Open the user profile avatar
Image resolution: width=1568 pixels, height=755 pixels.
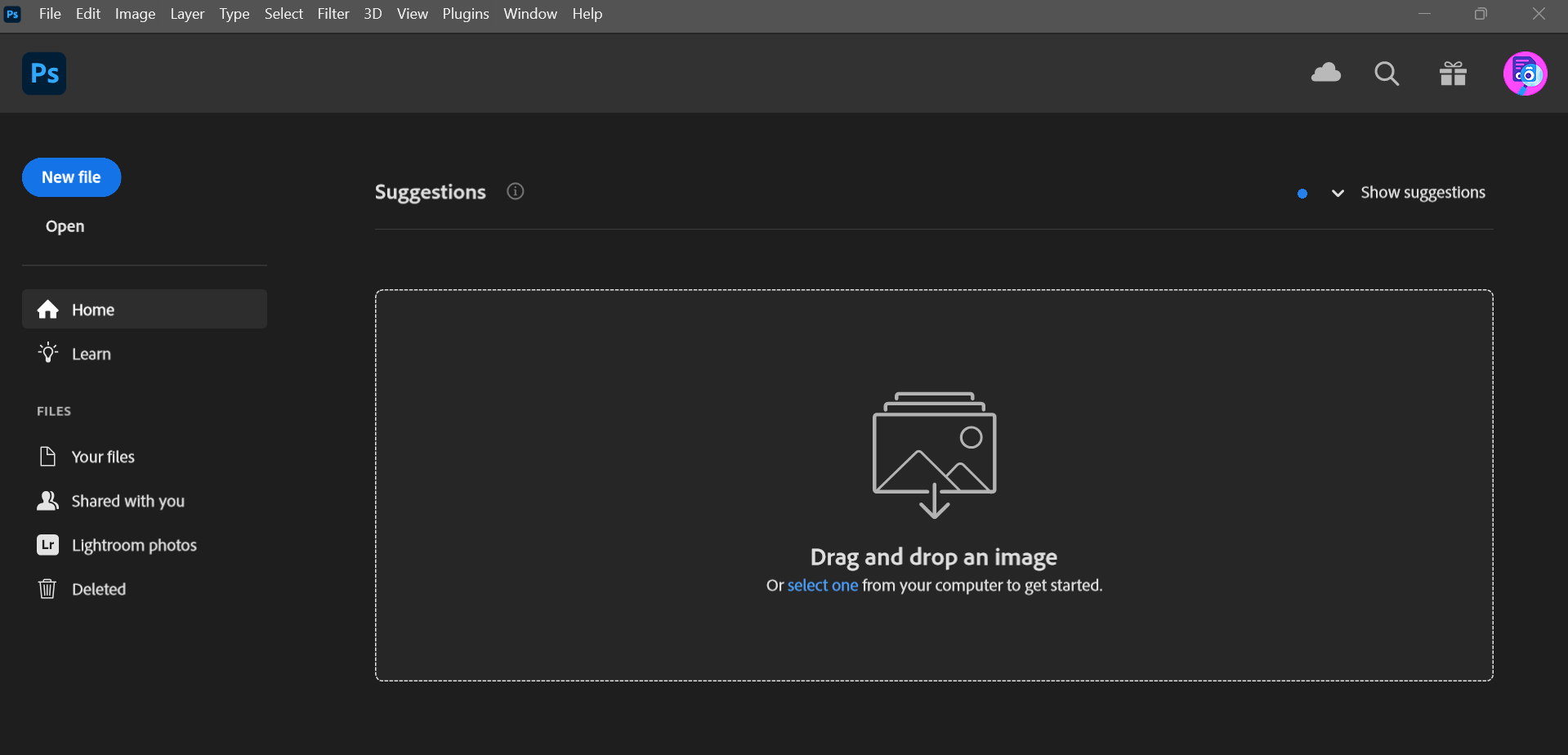1525,74
